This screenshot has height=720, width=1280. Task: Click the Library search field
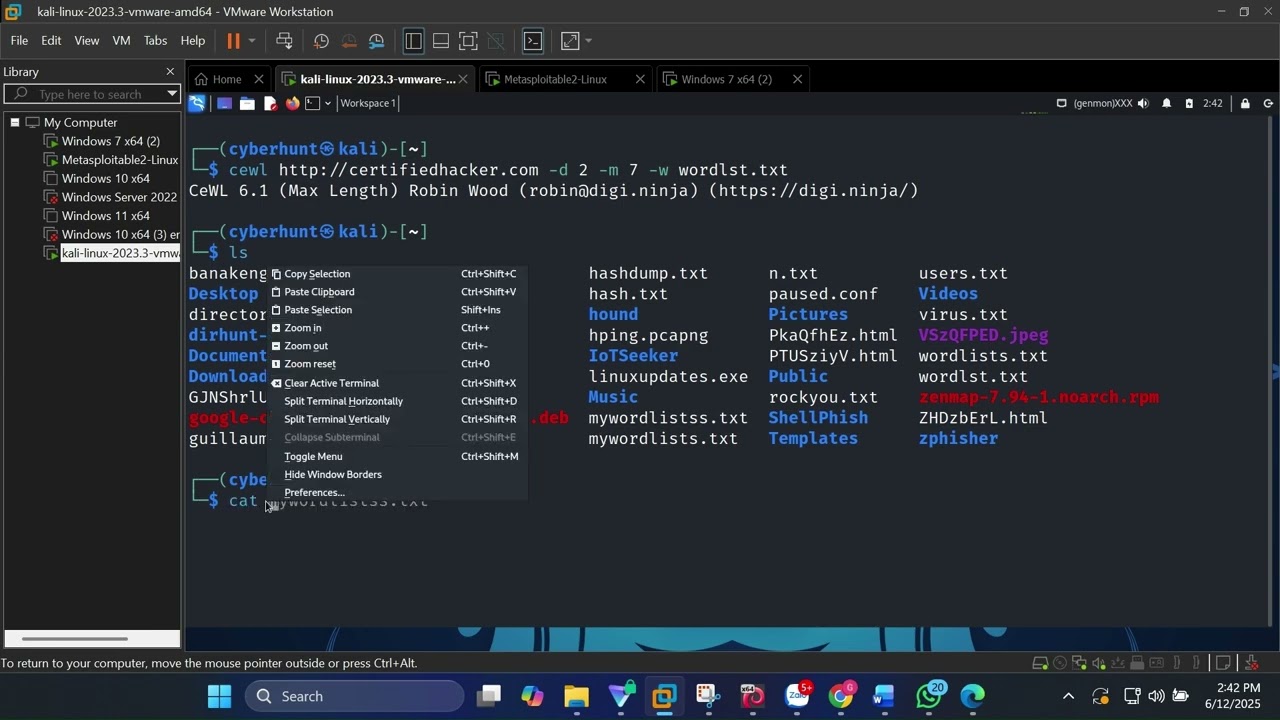click(90, 94)
